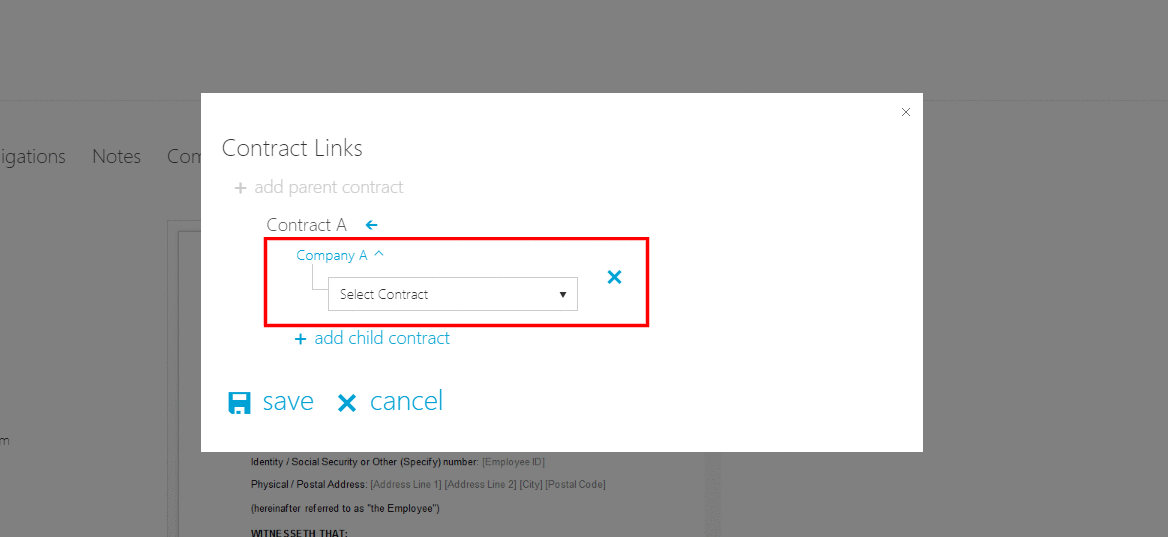Remove the linked contract with blue X

pos(614,277)
